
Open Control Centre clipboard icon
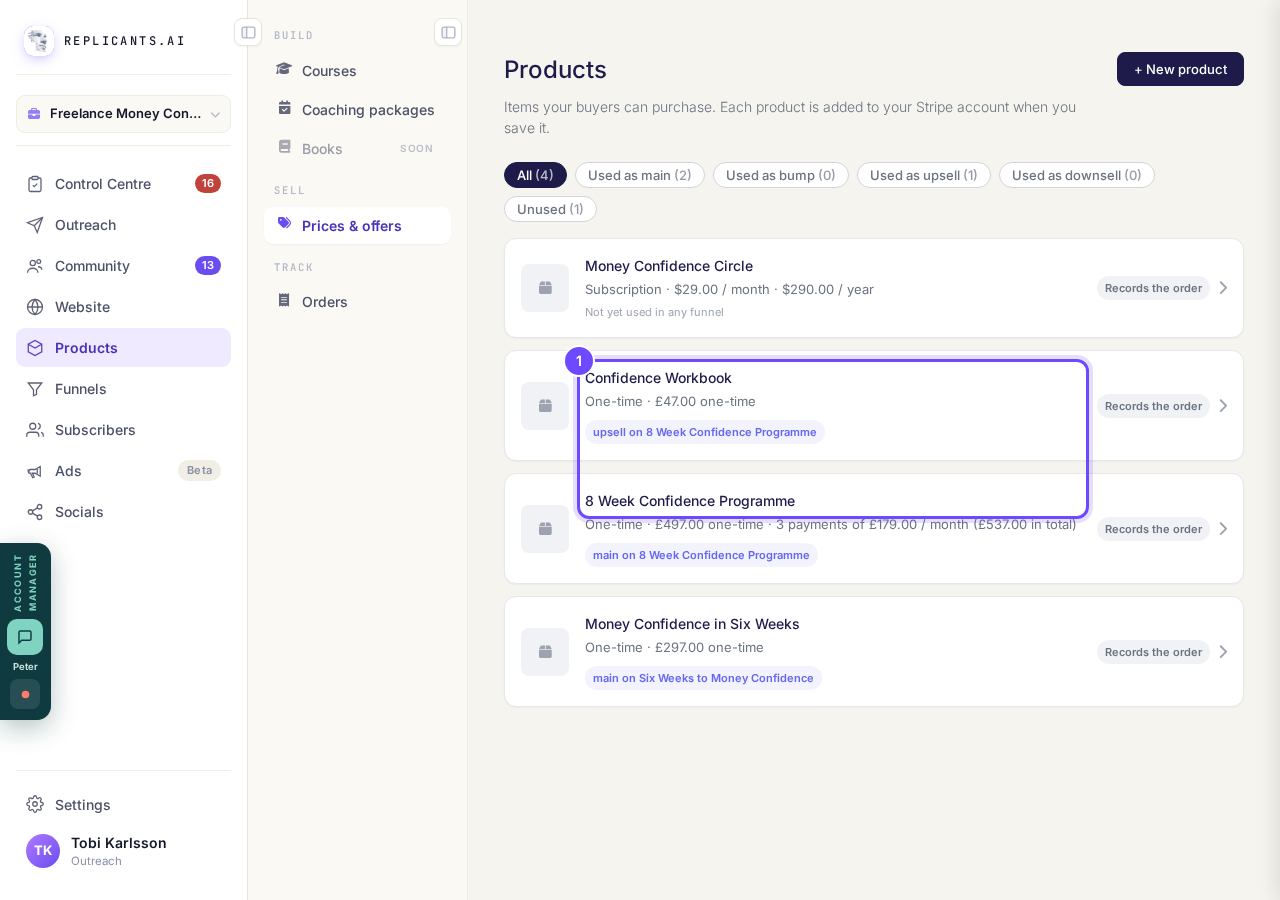pyautogui.click(x=35, y=184)
